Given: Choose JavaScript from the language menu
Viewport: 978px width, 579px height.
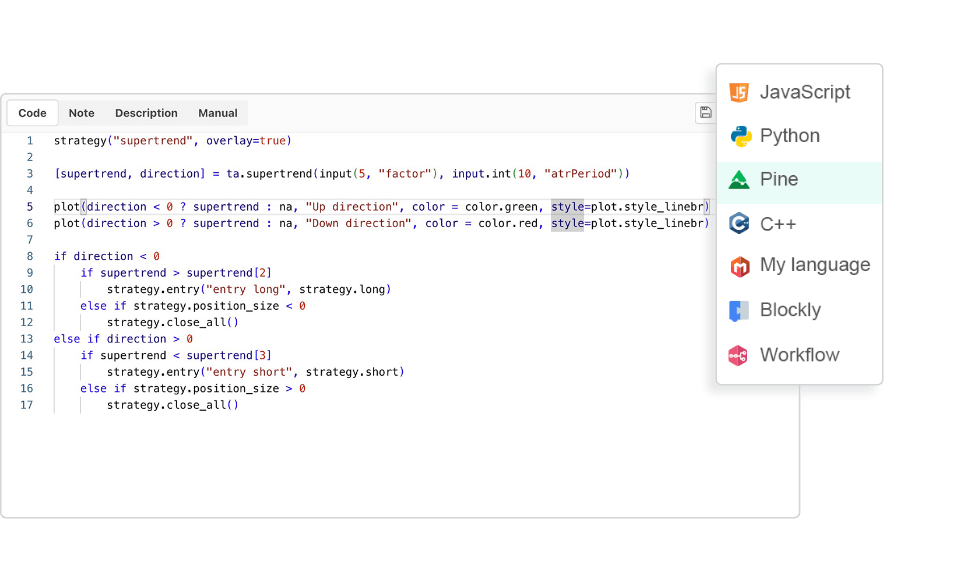Looking at the screenshot, I should click(800, 92).
